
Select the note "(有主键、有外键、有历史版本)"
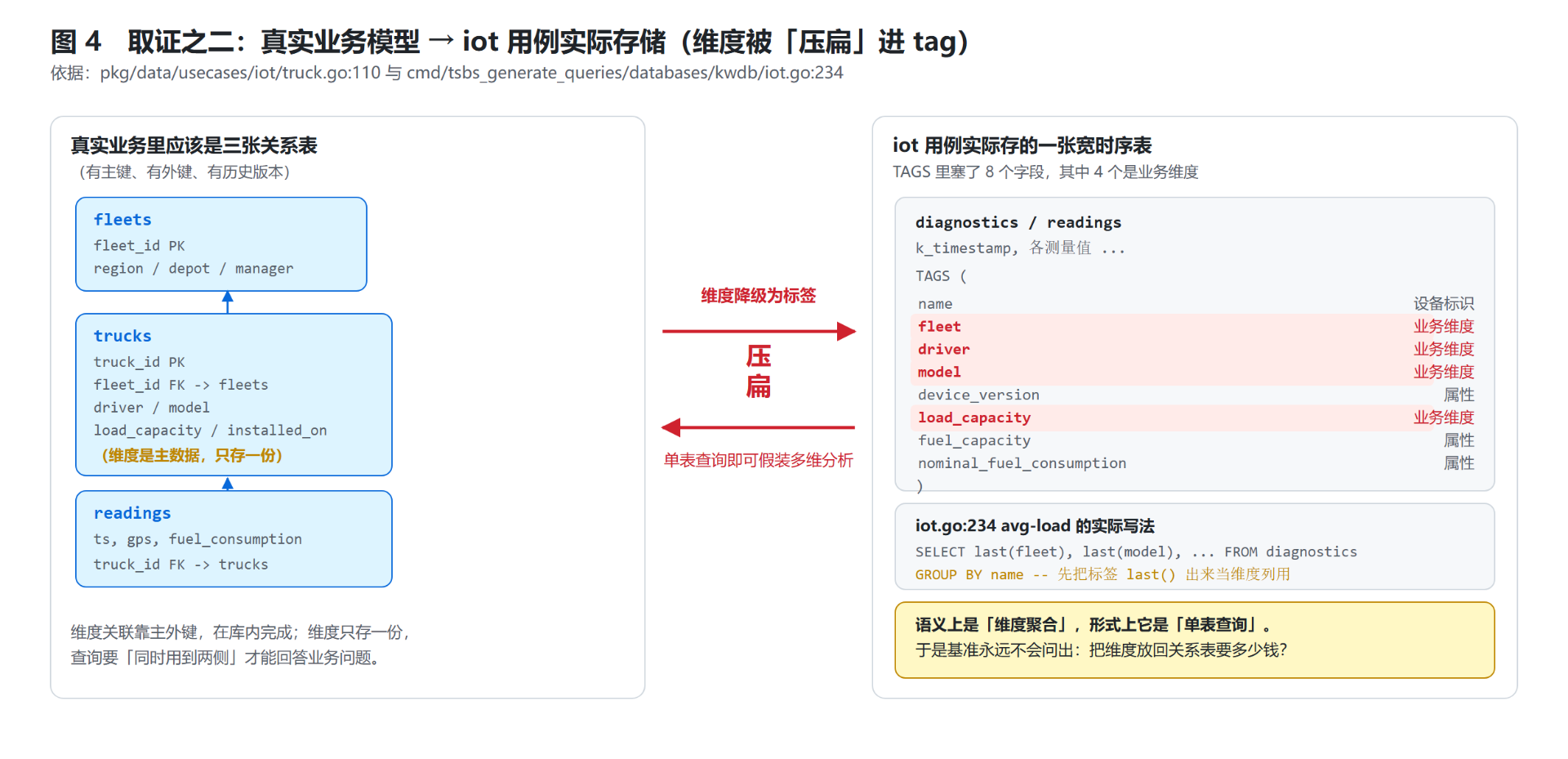[185, 172]
